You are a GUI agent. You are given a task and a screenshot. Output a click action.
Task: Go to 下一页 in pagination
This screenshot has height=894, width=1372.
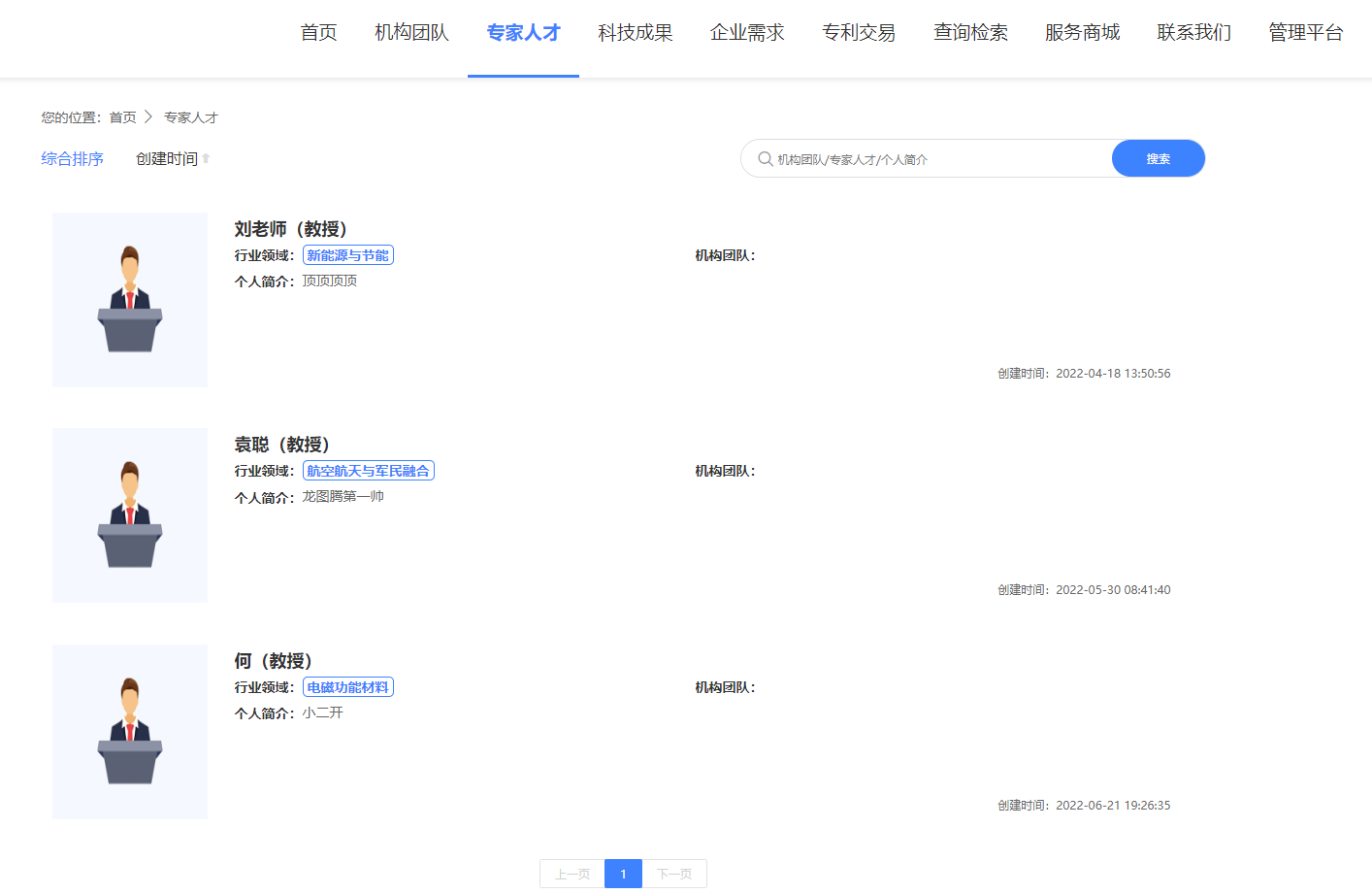point(674,874)
